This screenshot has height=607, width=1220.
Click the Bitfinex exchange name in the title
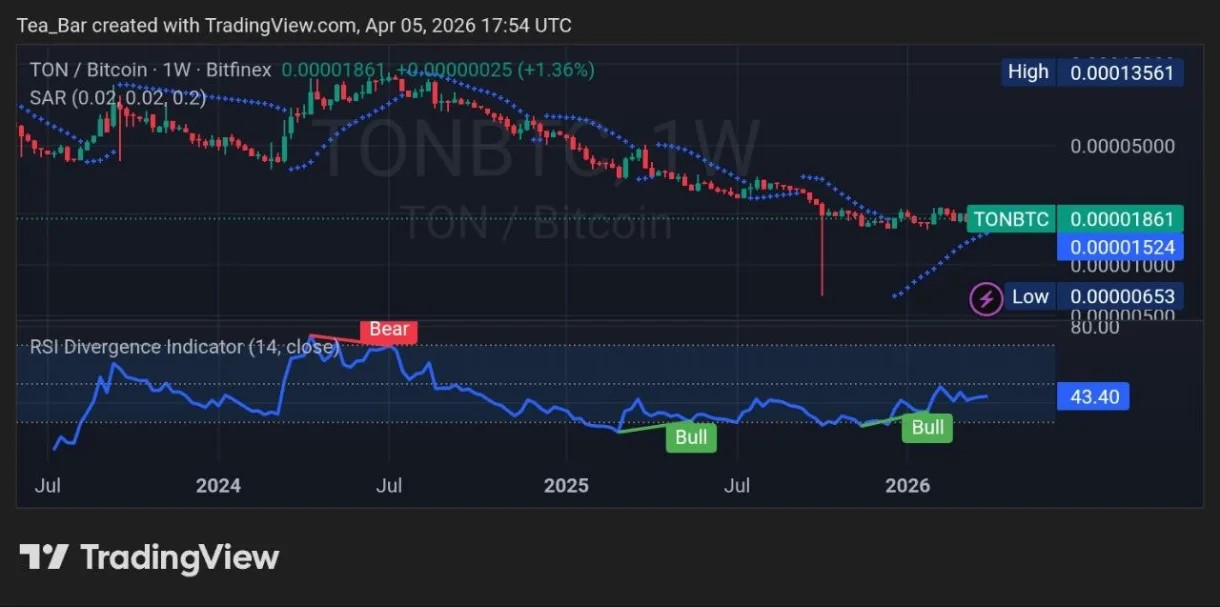pos(240,70)
